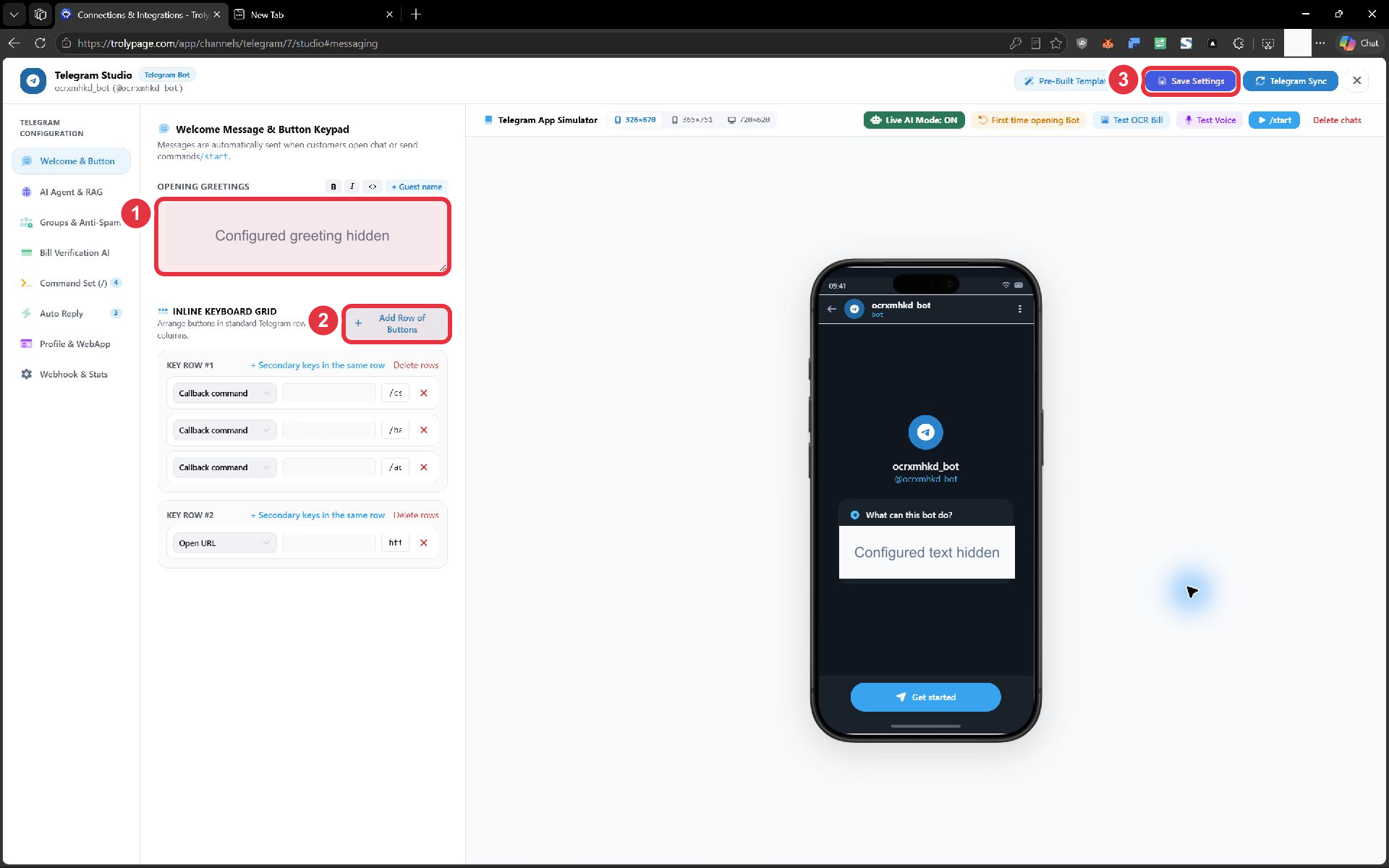The width and height of the screenshot is (1389, 868).
Task: Click the address bar URL
Action: 227,43
